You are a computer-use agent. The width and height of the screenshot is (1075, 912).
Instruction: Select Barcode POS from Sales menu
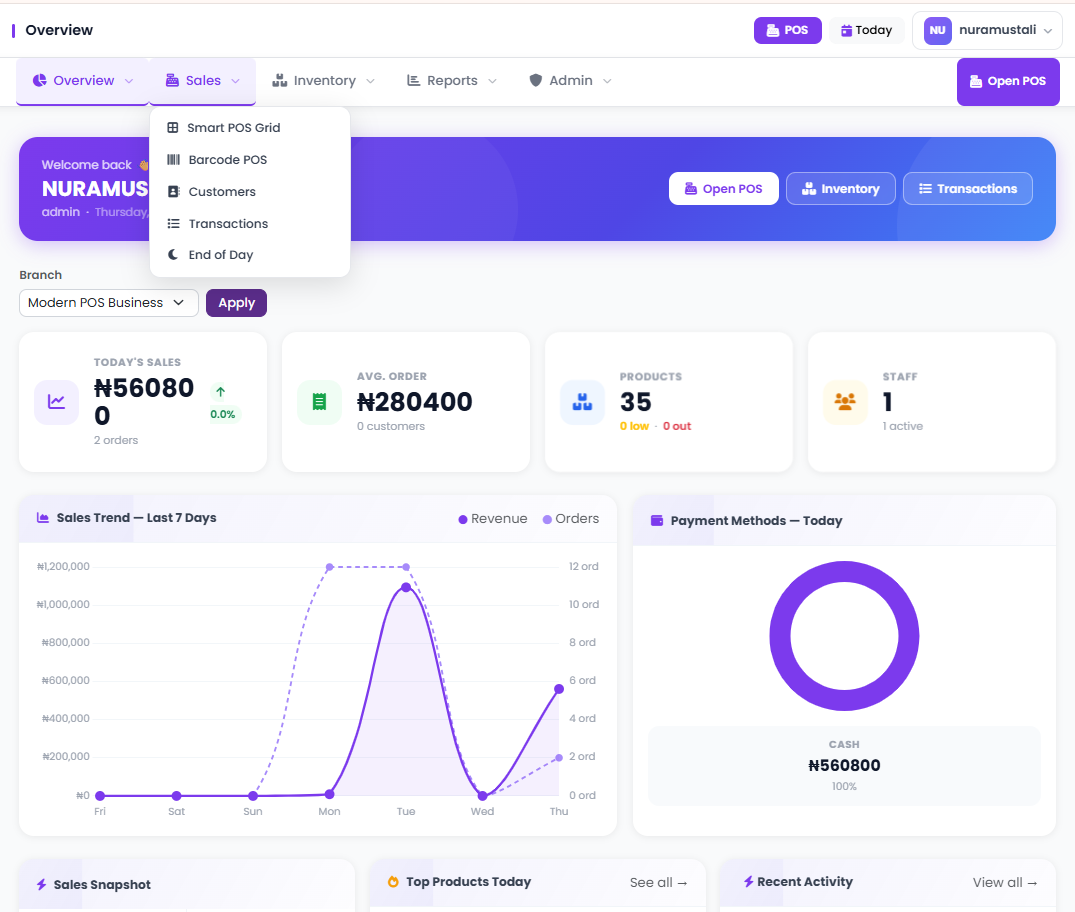pos(227,160)
